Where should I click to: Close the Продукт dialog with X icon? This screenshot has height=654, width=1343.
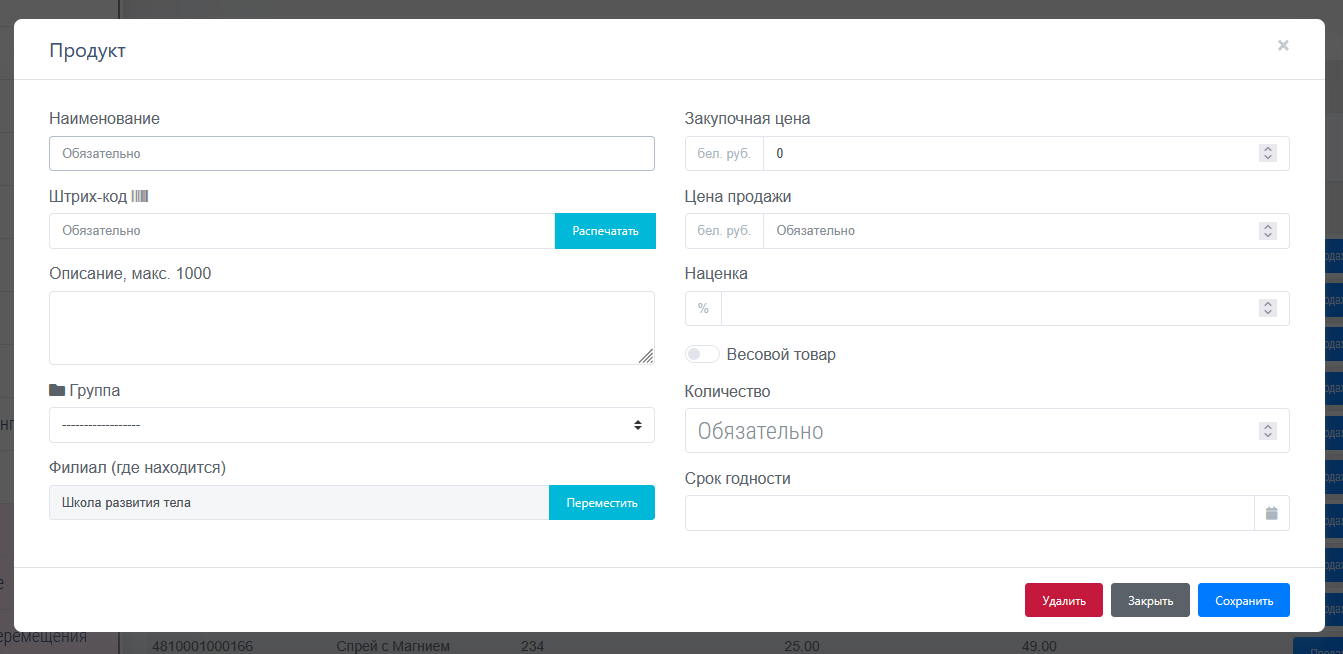pos(1283,45)
